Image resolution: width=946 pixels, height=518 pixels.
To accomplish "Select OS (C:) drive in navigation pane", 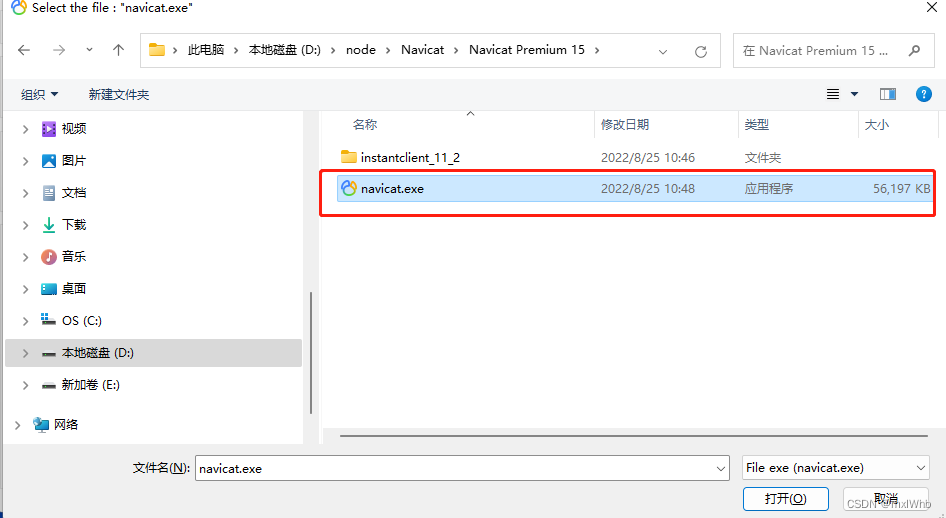I will tap(81, 320).
